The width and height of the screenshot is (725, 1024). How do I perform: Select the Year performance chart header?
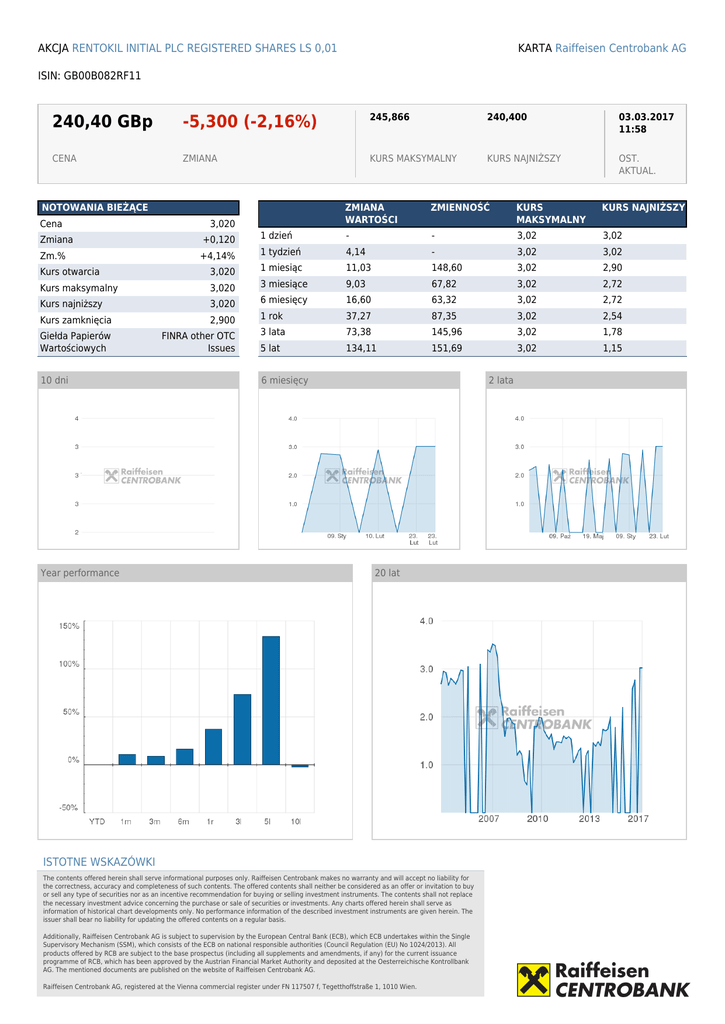pyautogui.click(x=195, y=573)
